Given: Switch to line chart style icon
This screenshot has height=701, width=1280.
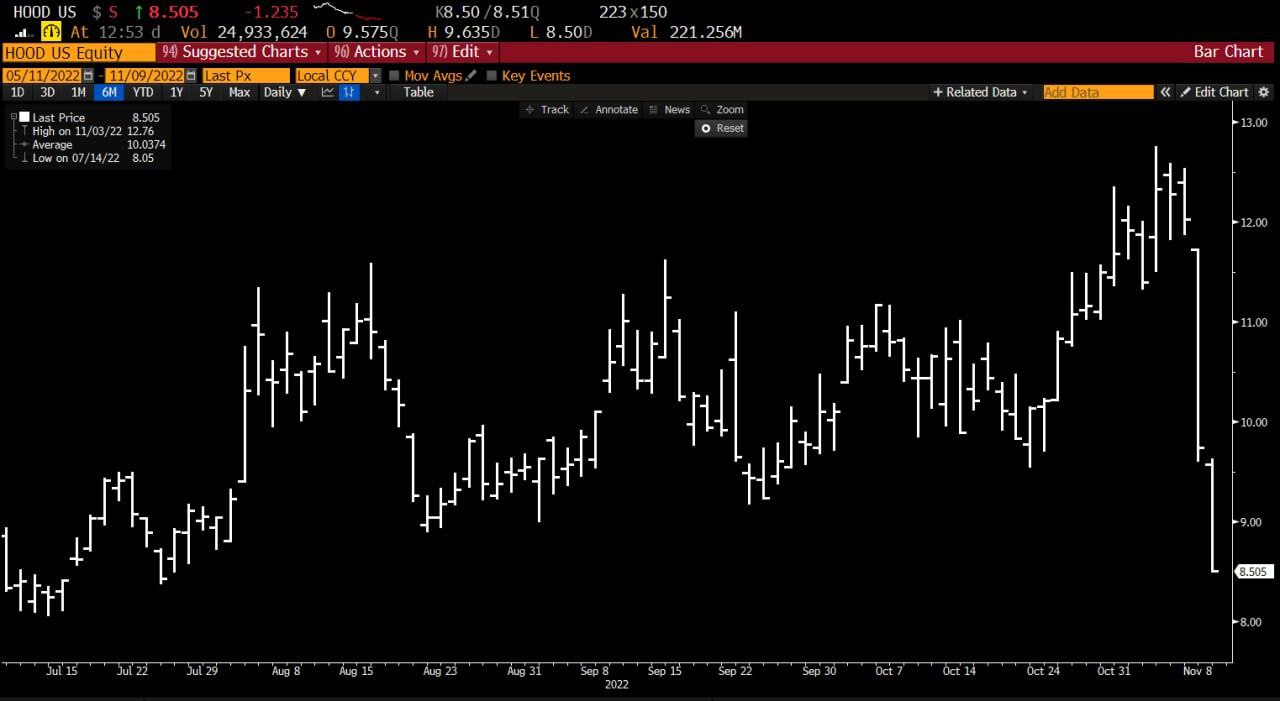Looking at the screenshot, I should [327, 92].
